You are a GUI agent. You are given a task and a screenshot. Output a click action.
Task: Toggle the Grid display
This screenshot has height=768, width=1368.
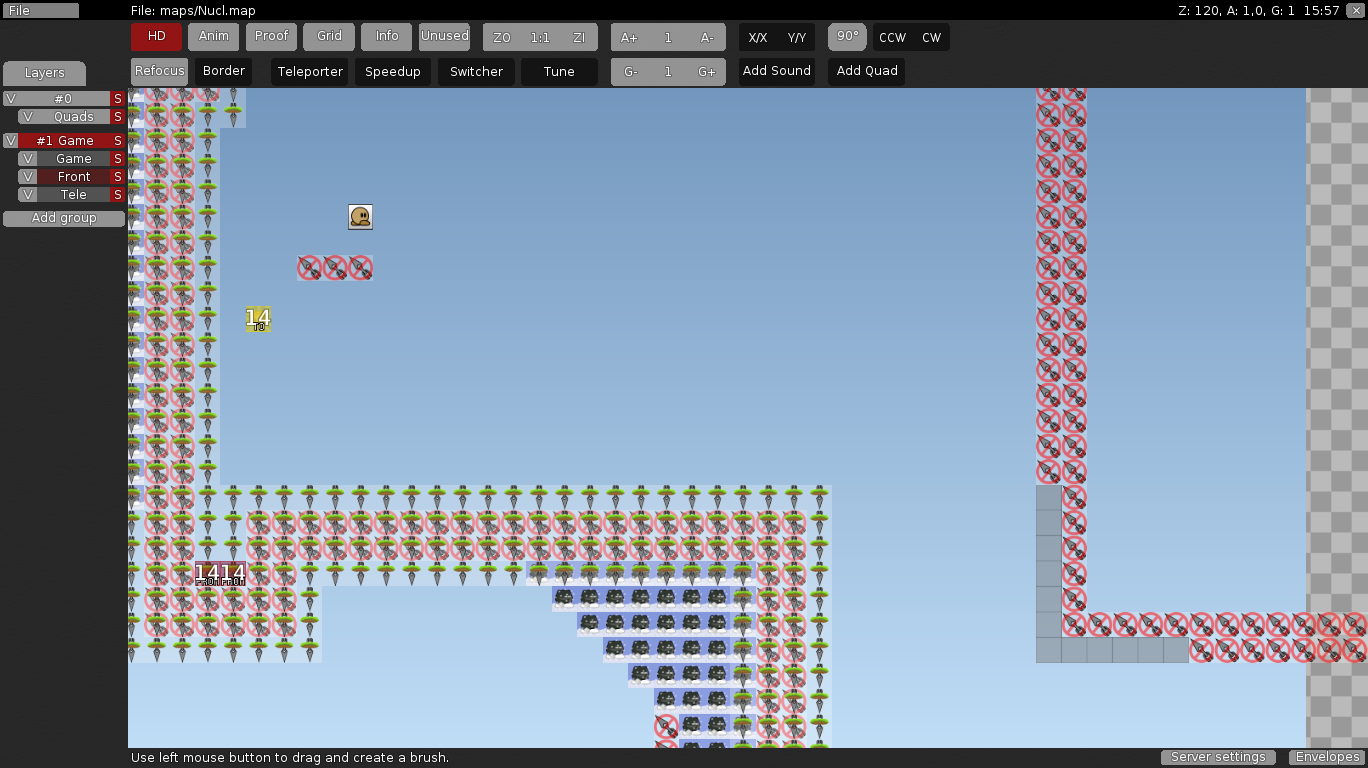click(329, 37)
